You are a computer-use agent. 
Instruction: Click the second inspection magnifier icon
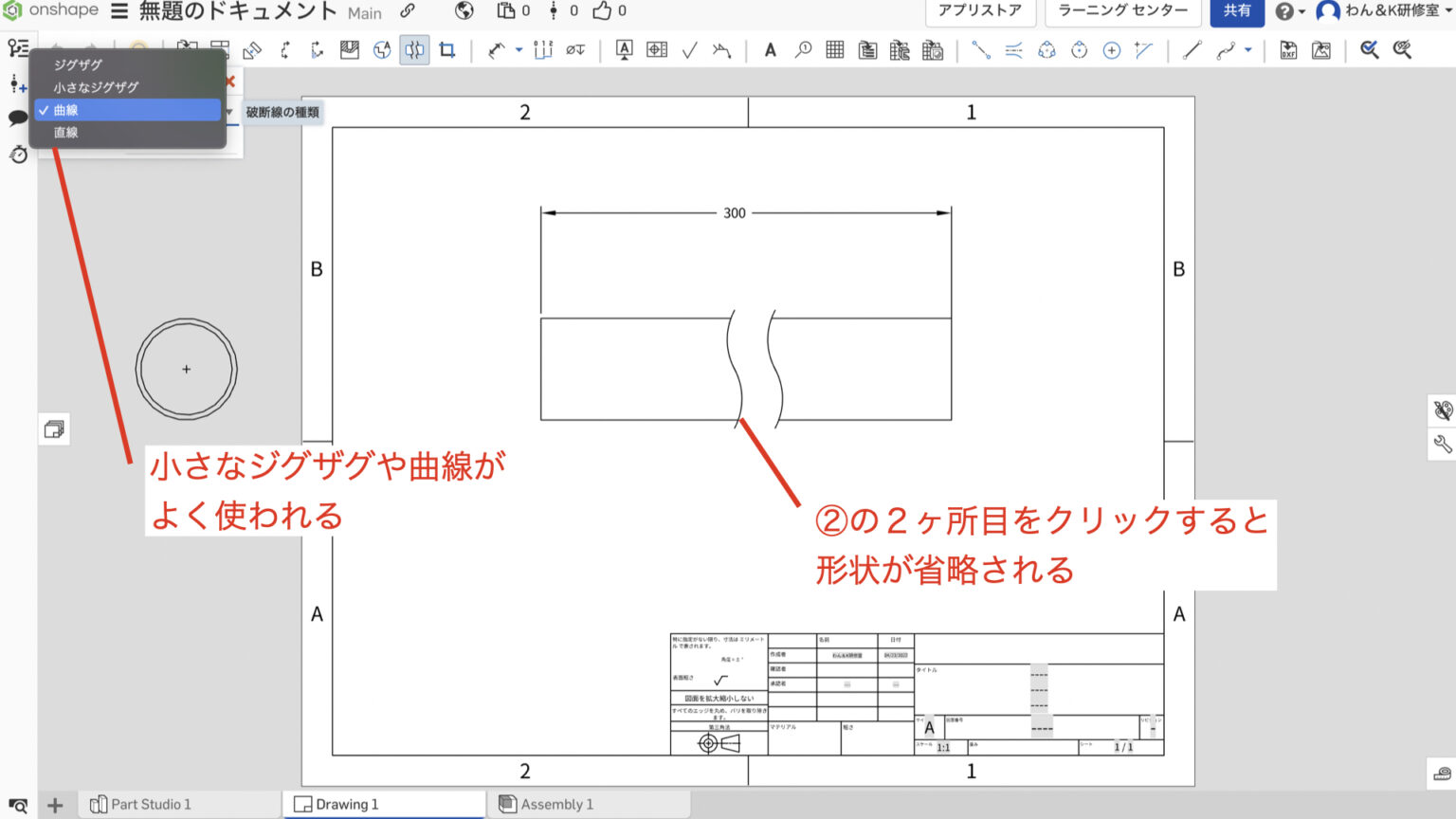1402,50
